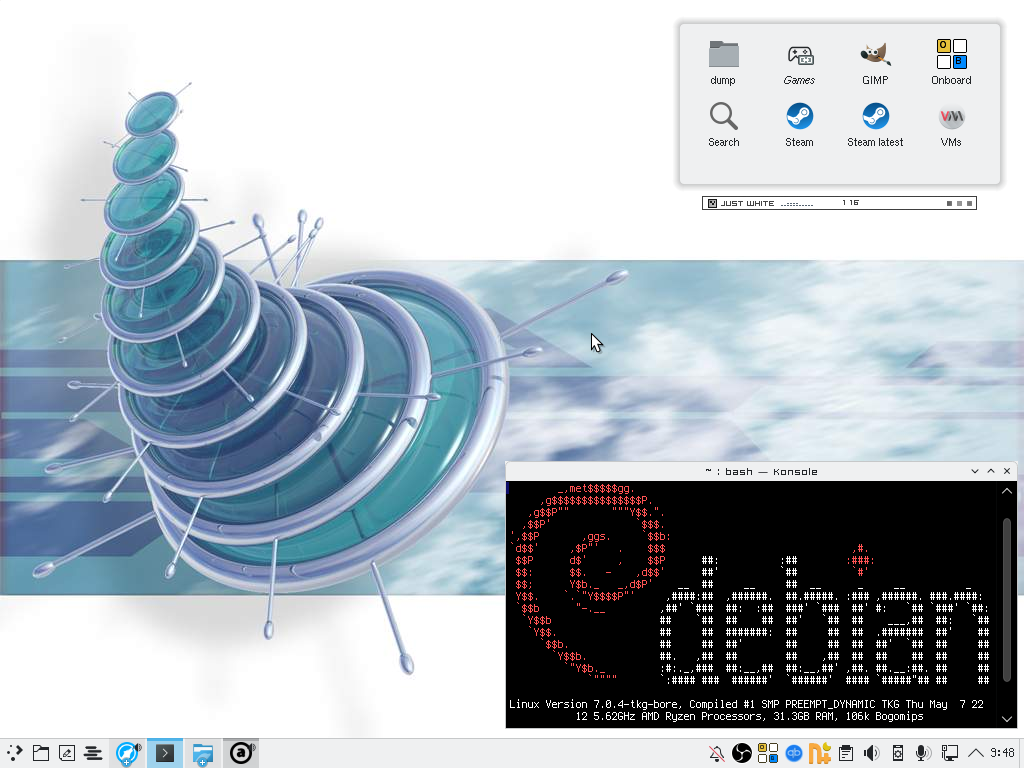
Task: Click the dotted progress bar in the mini player
Action: 797,204
